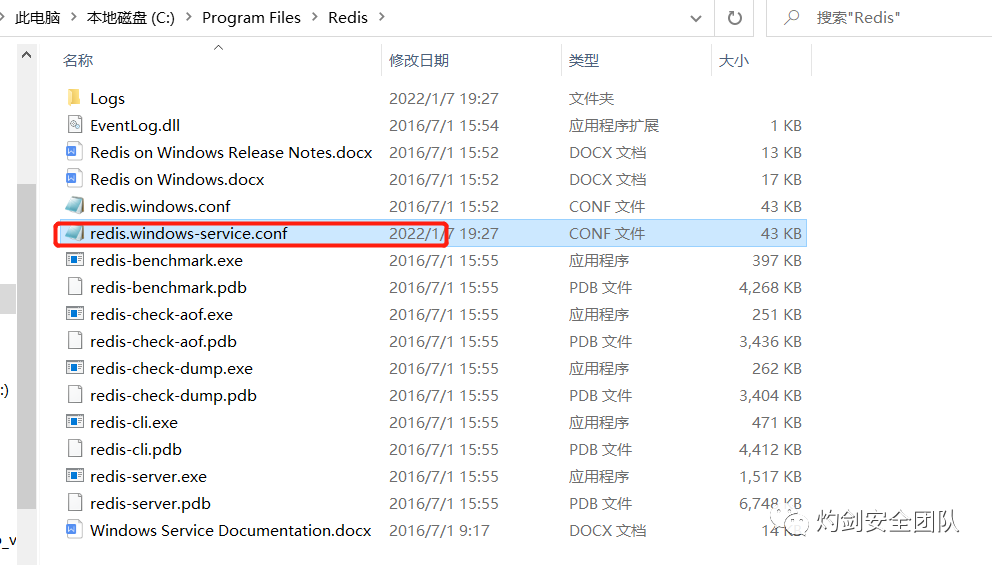Go to 本地磁盘 (C:) in the breadcrumb
Viewport: 992px width, 565px height.
point(130,18)
